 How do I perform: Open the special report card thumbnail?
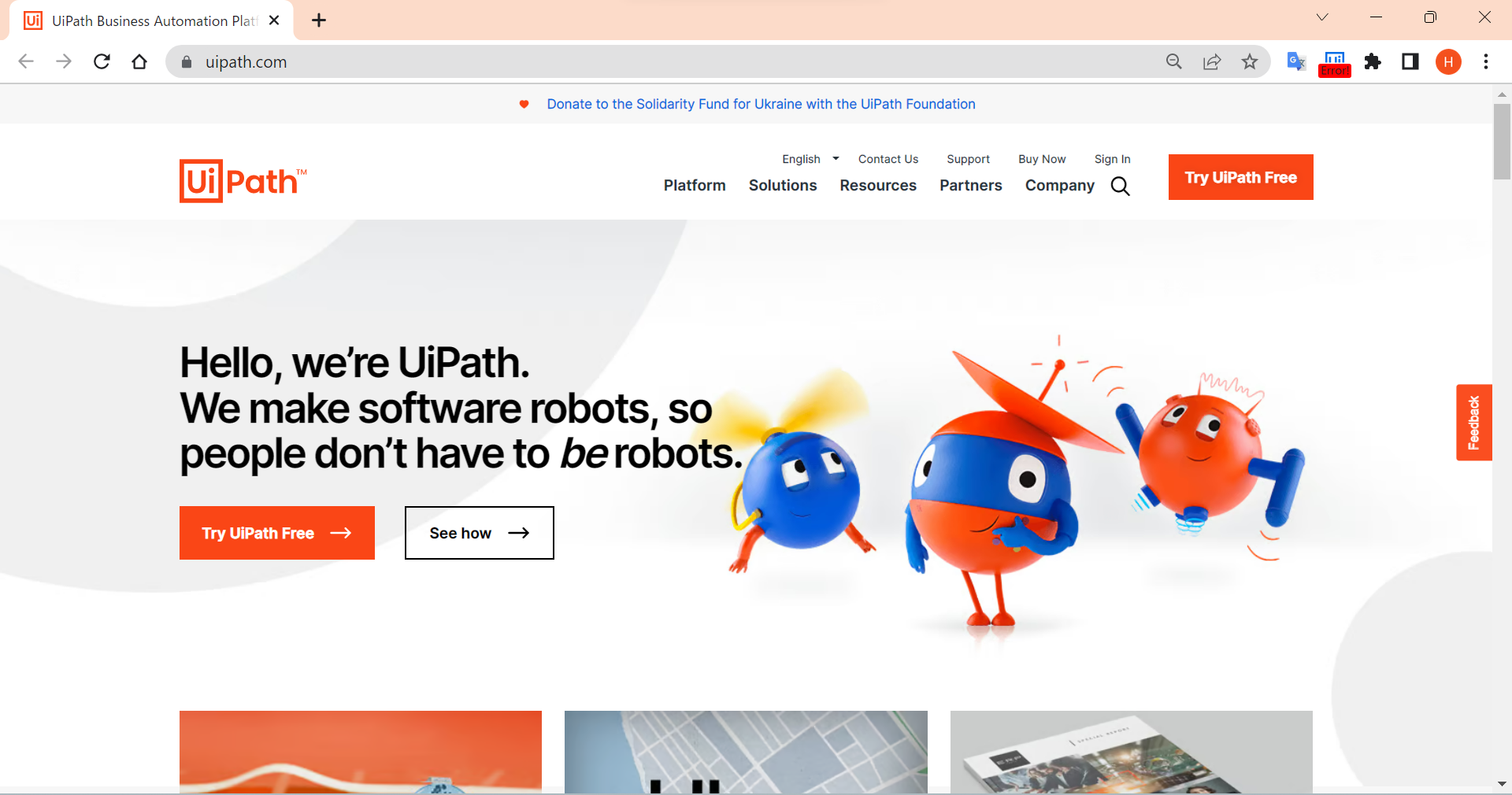[x=1132, y=752]
